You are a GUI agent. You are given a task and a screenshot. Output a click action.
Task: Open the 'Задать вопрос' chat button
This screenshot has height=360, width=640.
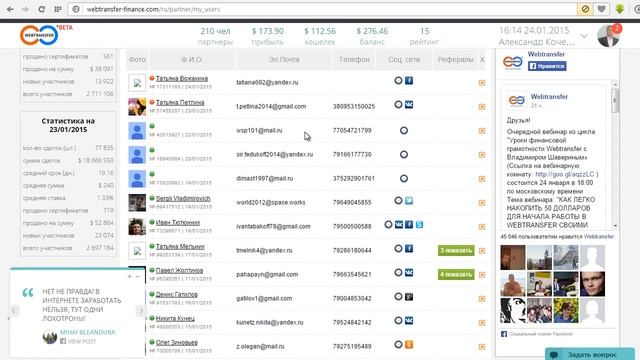tap(590, 354)
